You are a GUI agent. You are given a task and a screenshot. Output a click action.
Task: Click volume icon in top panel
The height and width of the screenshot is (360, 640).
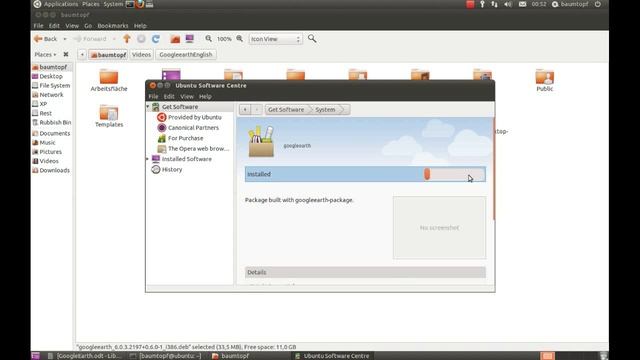coord(508,4)
